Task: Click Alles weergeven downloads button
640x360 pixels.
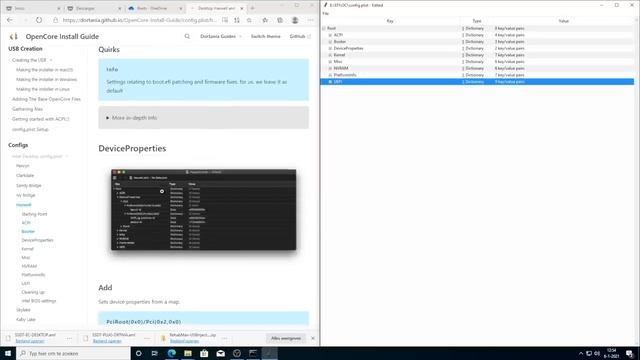Action: (286, 338)
